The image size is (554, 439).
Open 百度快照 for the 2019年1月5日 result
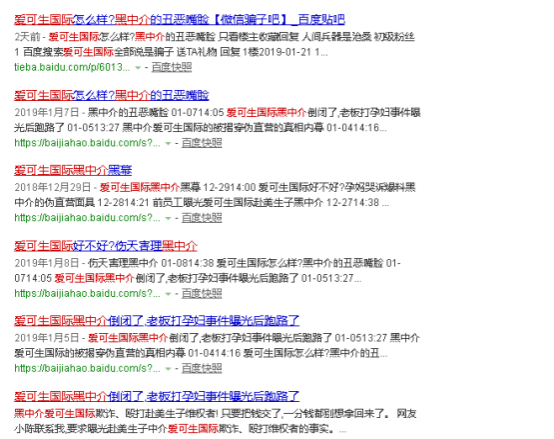pyautogui.click(x=202, y=368)
